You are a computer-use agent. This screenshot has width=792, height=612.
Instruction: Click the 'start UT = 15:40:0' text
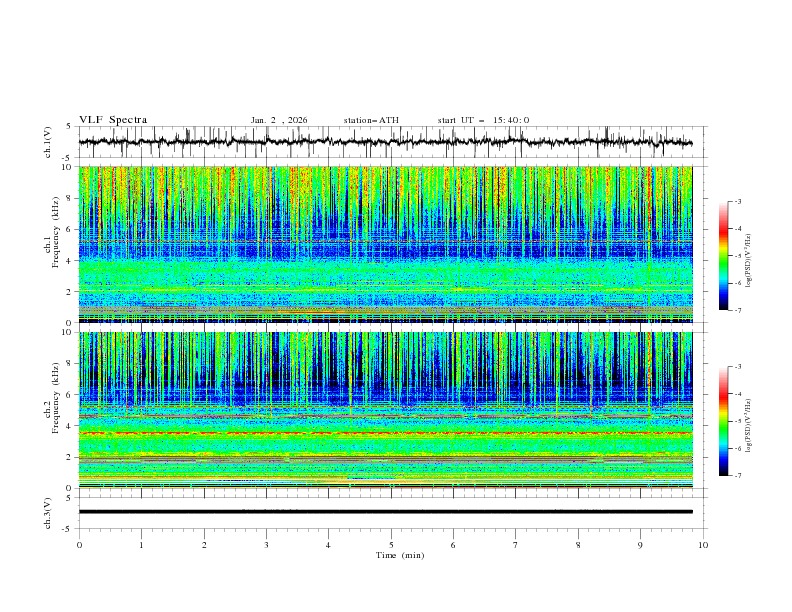tap(483, 120)
